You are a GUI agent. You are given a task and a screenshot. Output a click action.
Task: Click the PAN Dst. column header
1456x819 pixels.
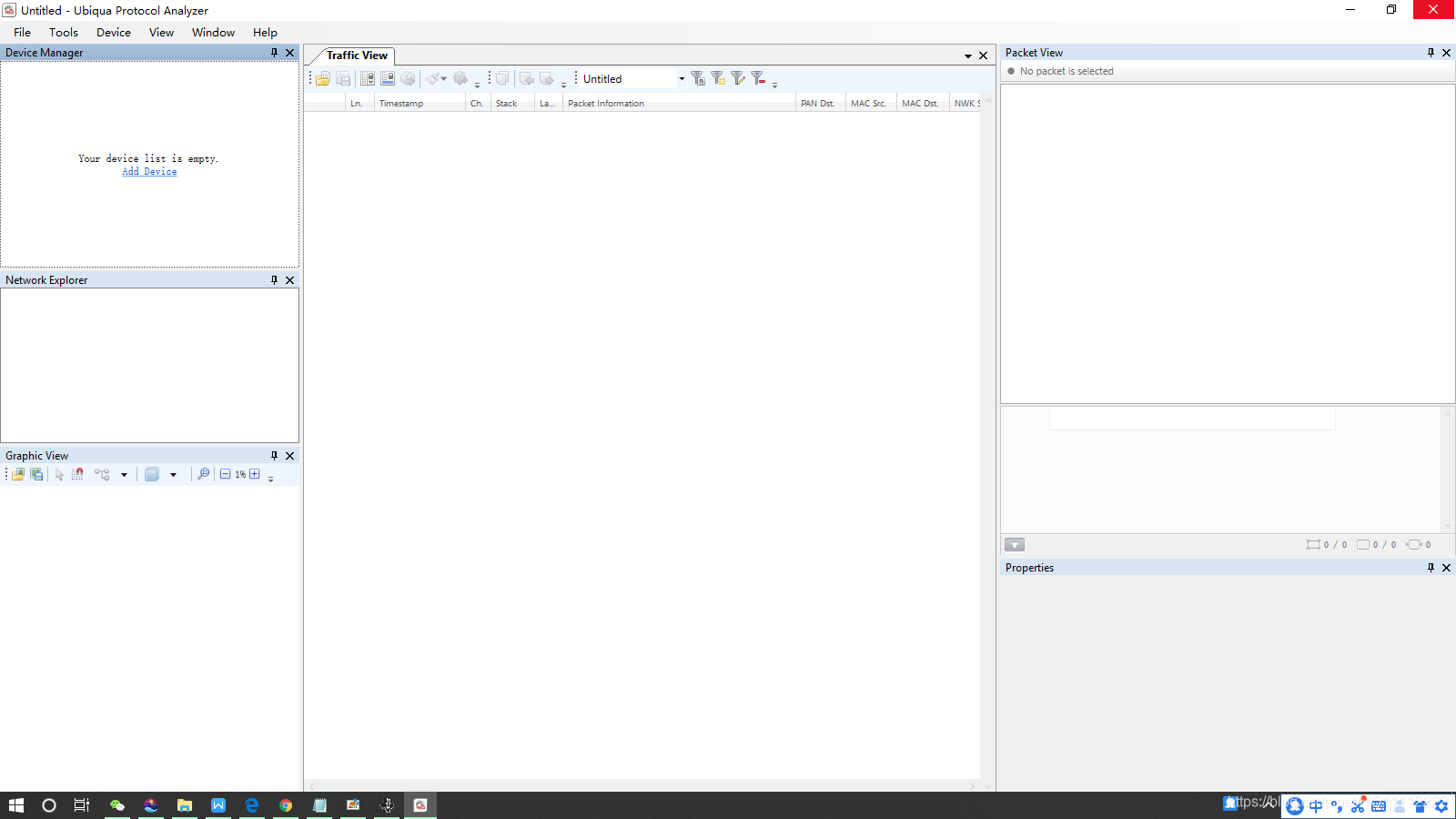point(821,104)
